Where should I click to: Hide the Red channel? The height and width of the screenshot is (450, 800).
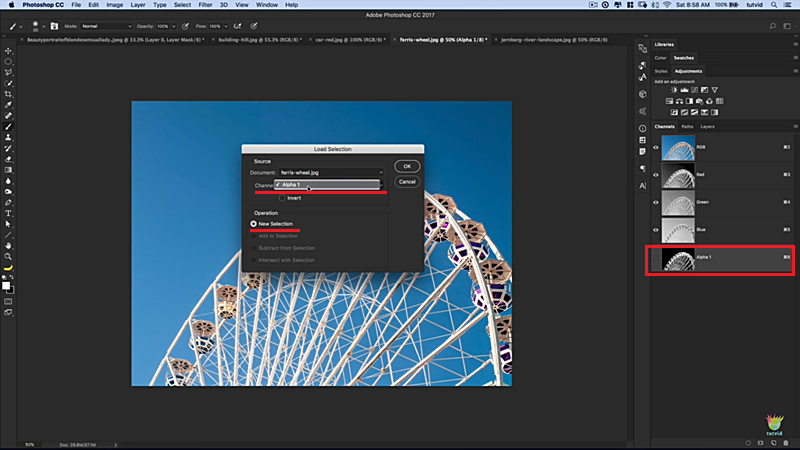coord(656,175)
